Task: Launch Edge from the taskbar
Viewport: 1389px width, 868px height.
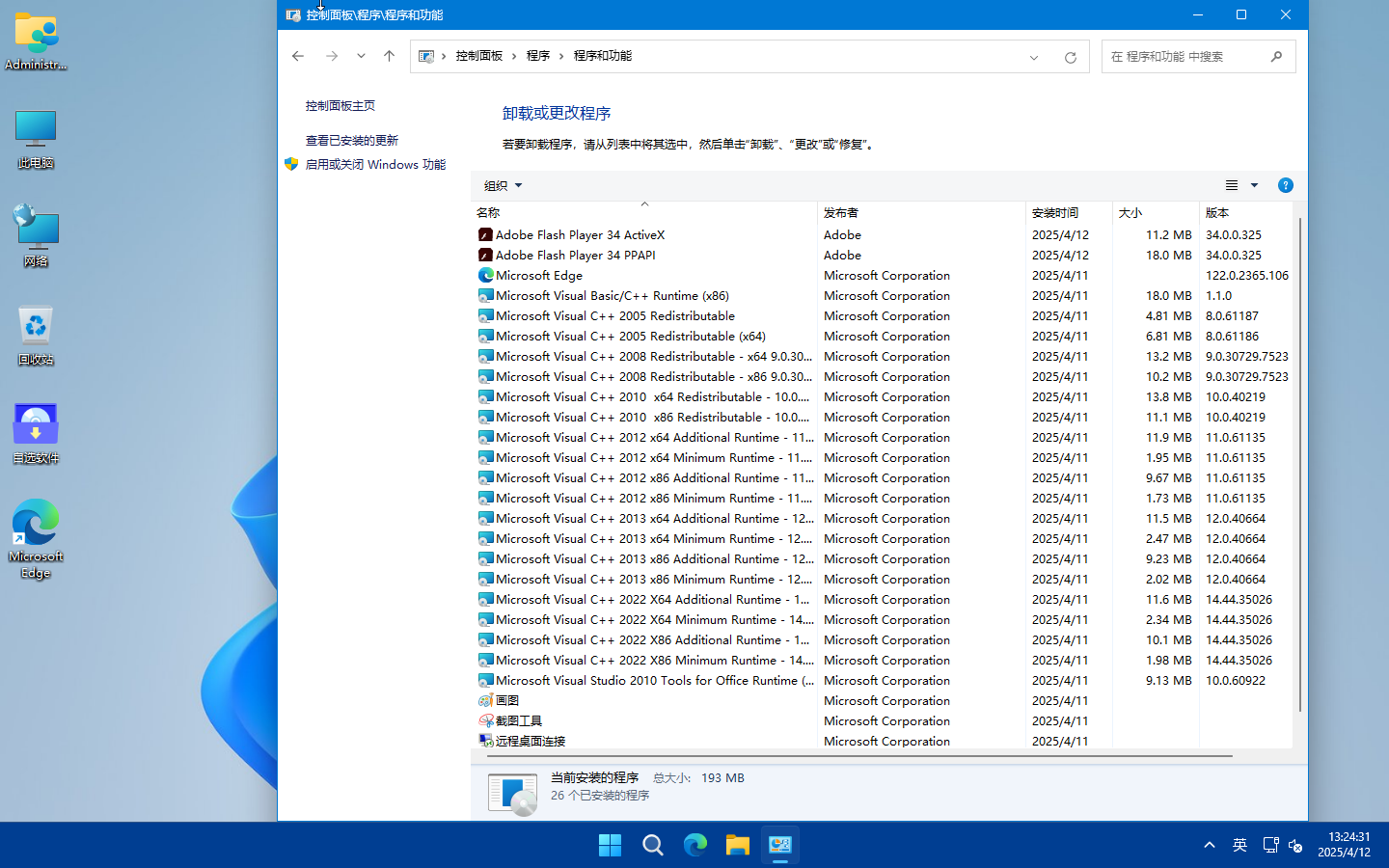Action: (x=695, y=845)
